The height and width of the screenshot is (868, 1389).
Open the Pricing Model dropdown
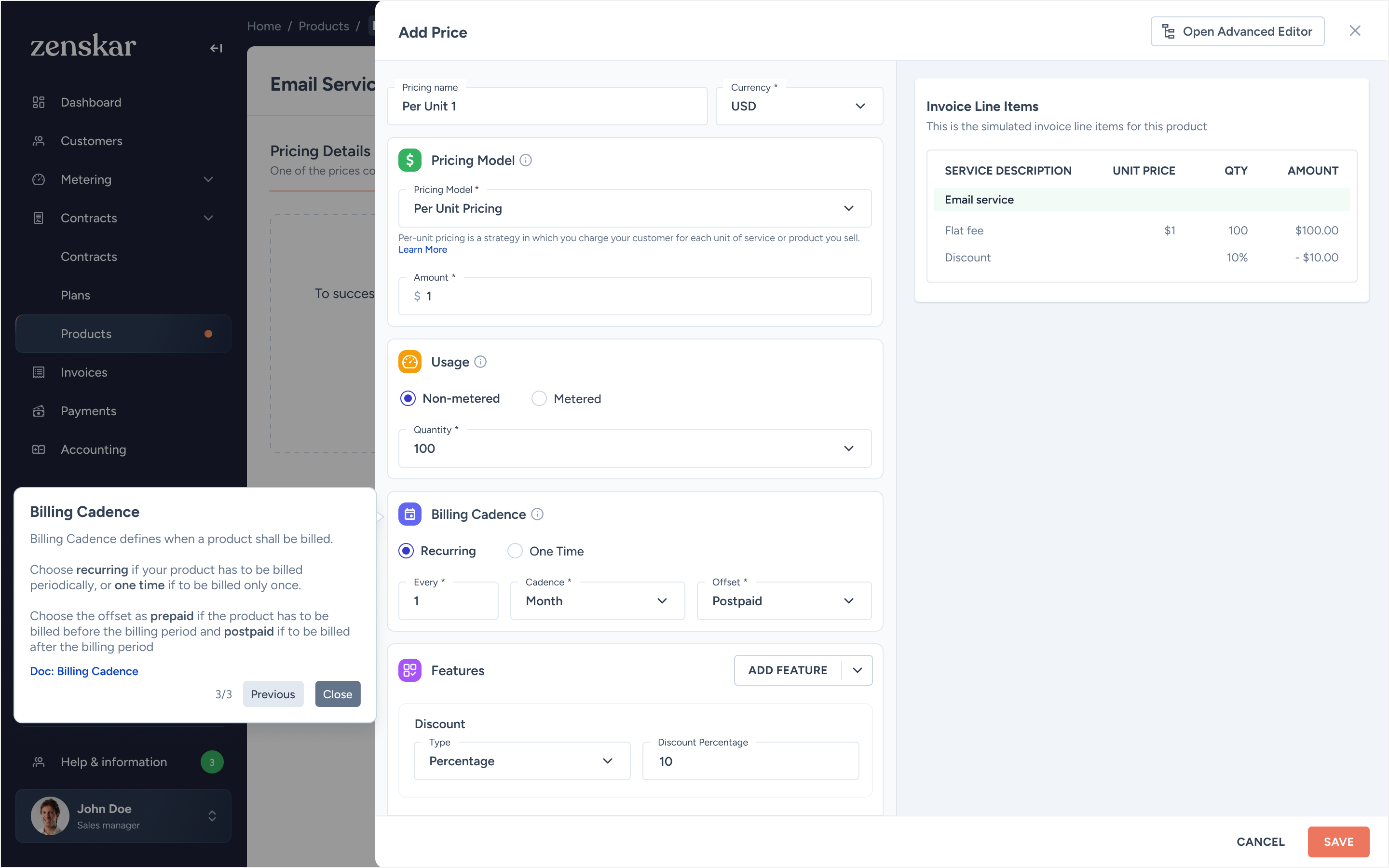pos(635,208)
